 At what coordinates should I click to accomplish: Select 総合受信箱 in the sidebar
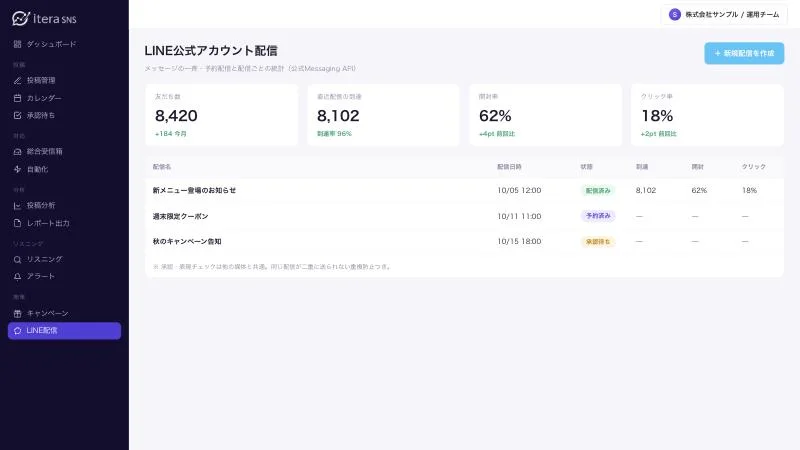point(64,152)
